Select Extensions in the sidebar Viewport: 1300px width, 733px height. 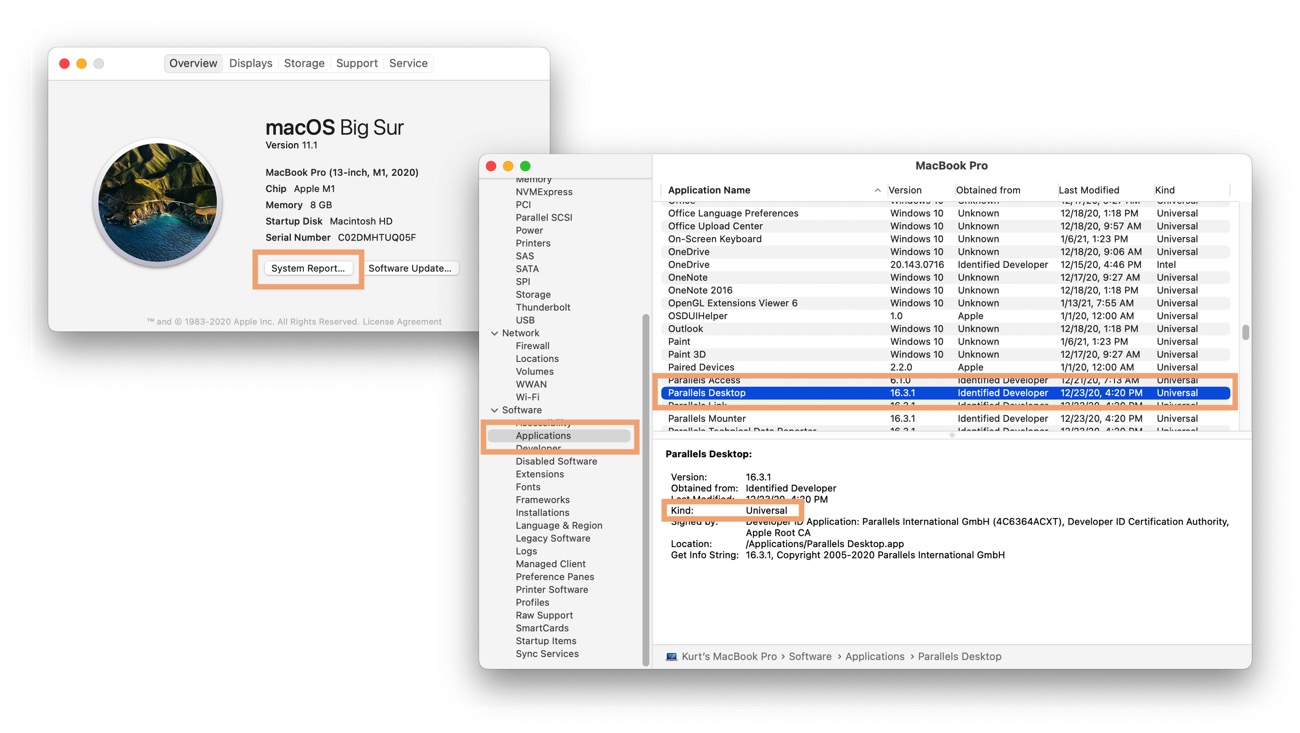coord(540,475)
